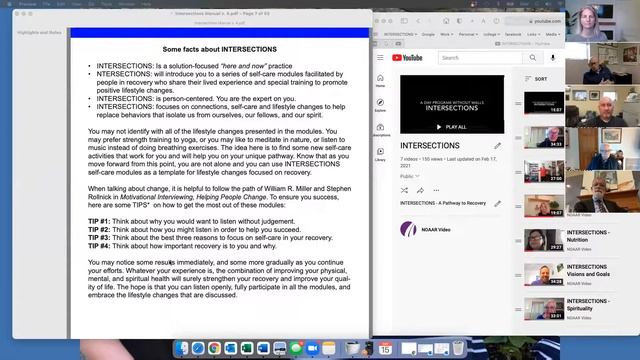Open the playlist's three-dot more options
The height and width of the screenshot is (360, 640).
pyautogui.click(x=436, y=190)
